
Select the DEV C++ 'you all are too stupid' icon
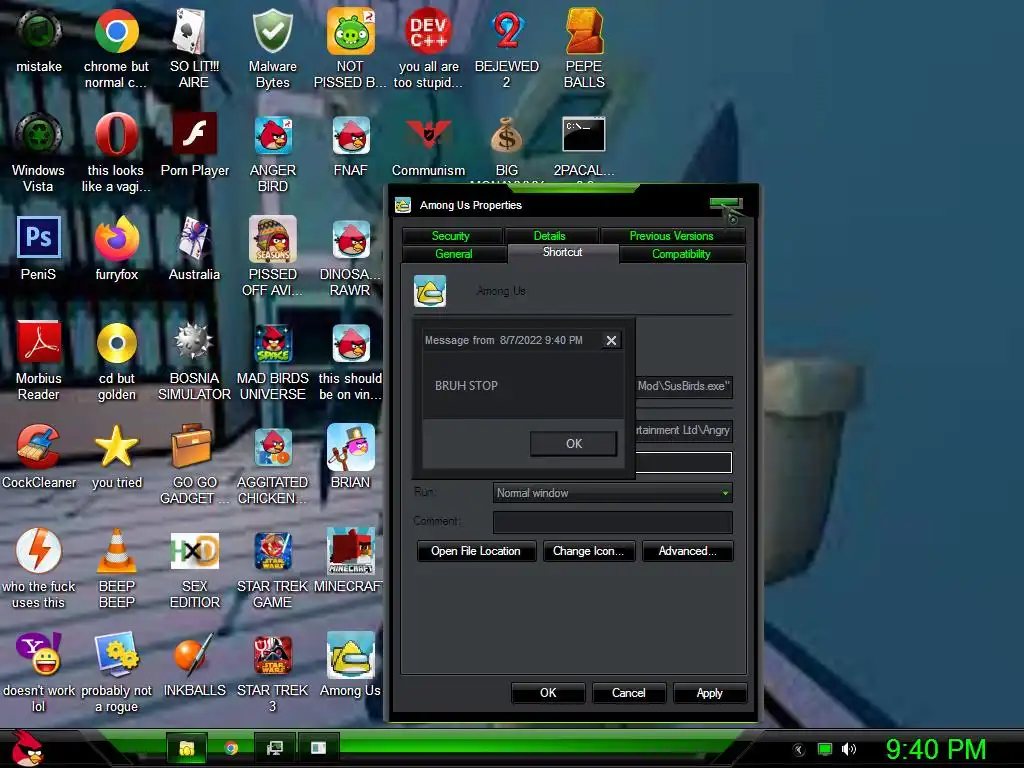pos(428,31)
